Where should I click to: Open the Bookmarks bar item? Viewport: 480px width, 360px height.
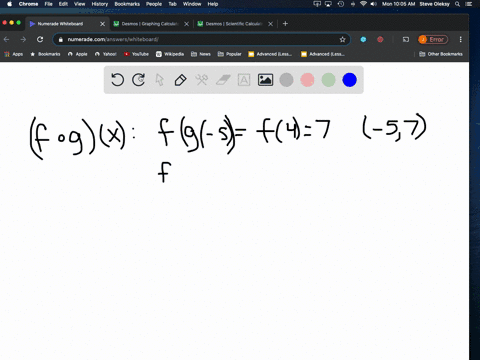pos(45,54)
